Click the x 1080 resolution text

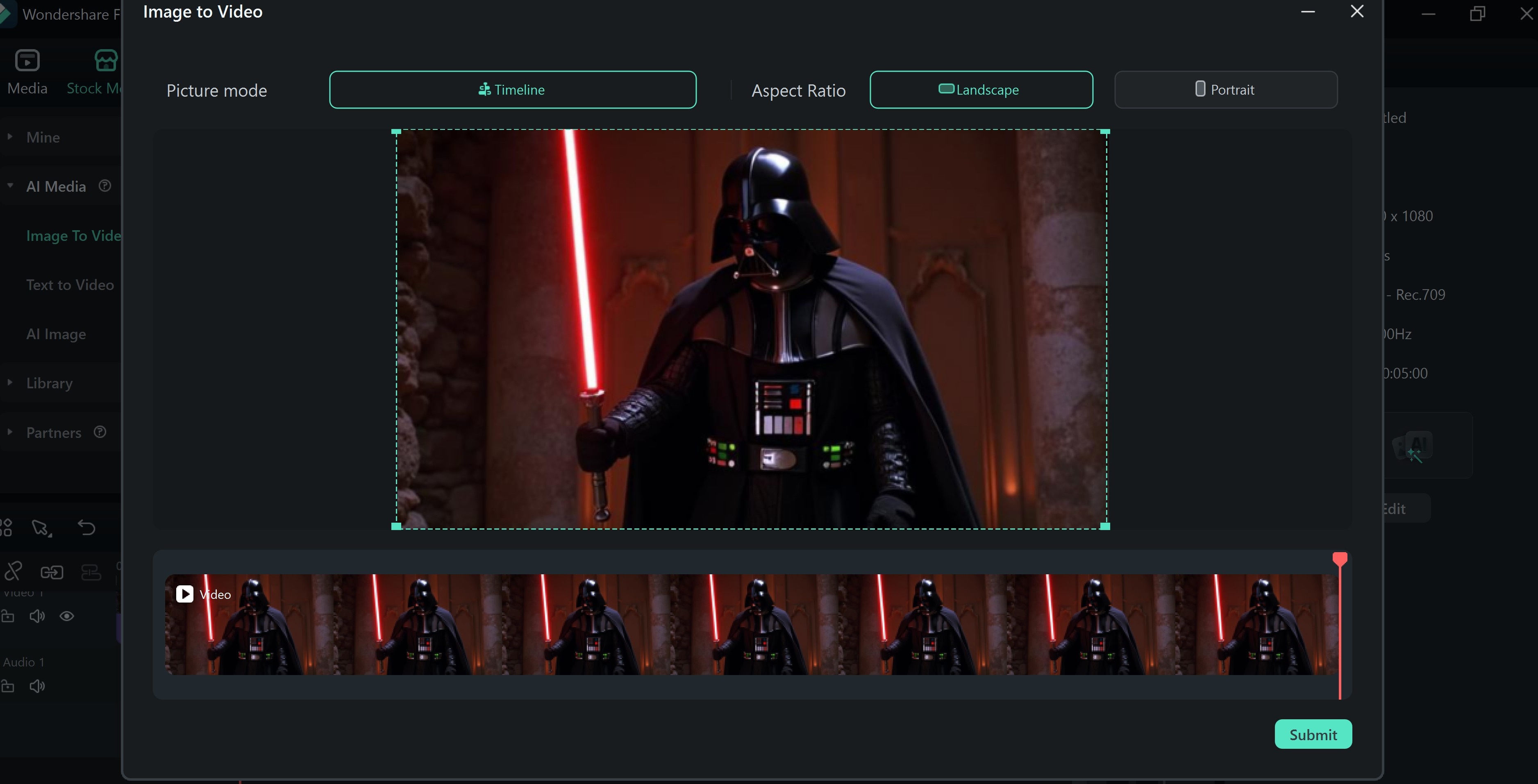(1411, 215)
